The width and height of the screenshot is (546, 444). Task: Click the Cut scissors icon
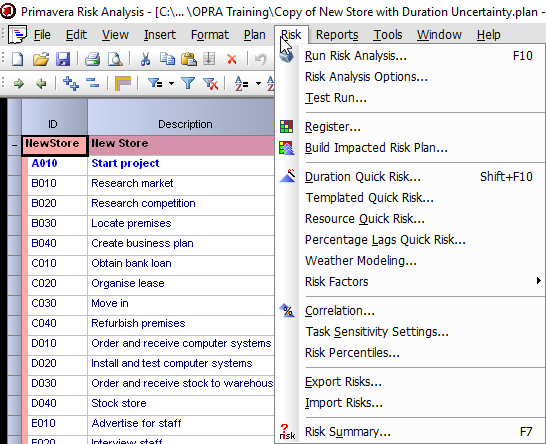coord(145,59)
